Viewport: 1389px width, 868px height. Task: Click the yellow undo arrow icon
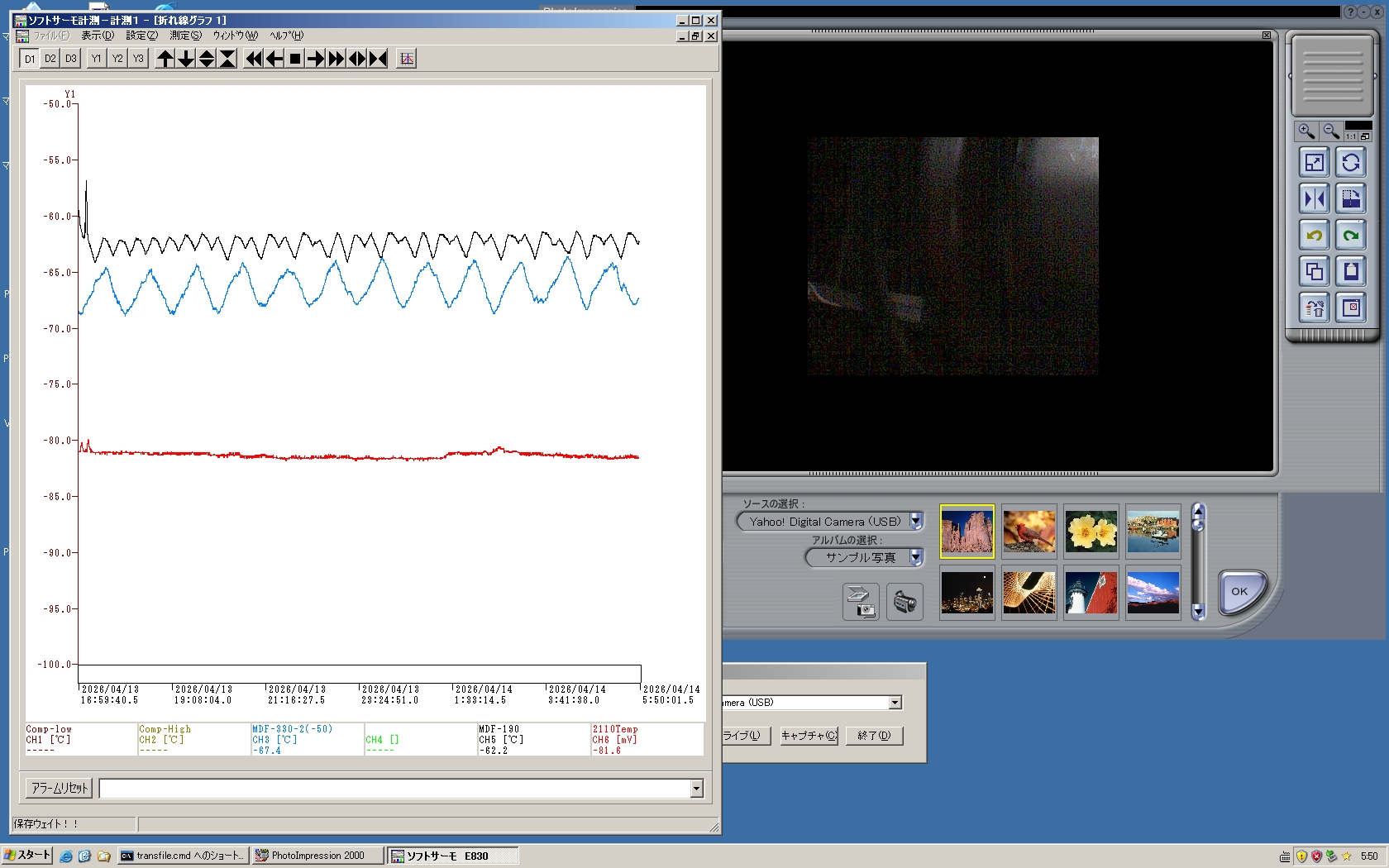(1314, 236)
